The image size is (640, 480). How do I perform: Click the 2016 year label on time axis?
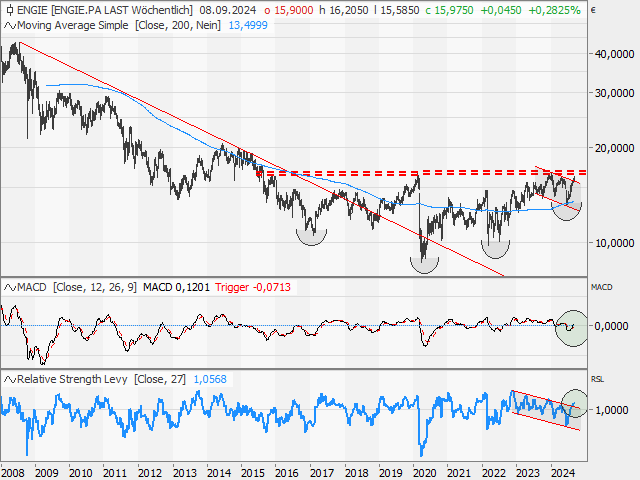coord(287,473)
